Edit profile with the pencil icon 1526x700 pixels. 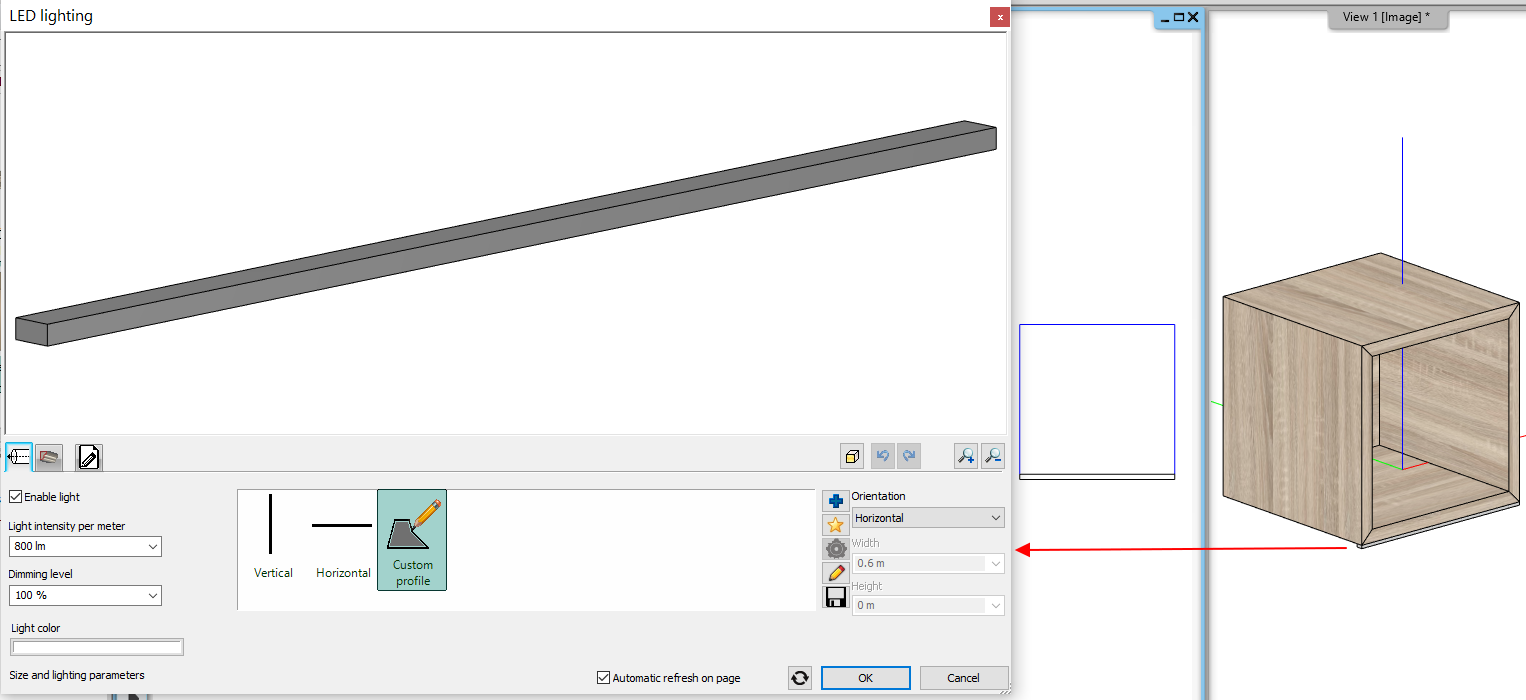[x=835, y=573]
